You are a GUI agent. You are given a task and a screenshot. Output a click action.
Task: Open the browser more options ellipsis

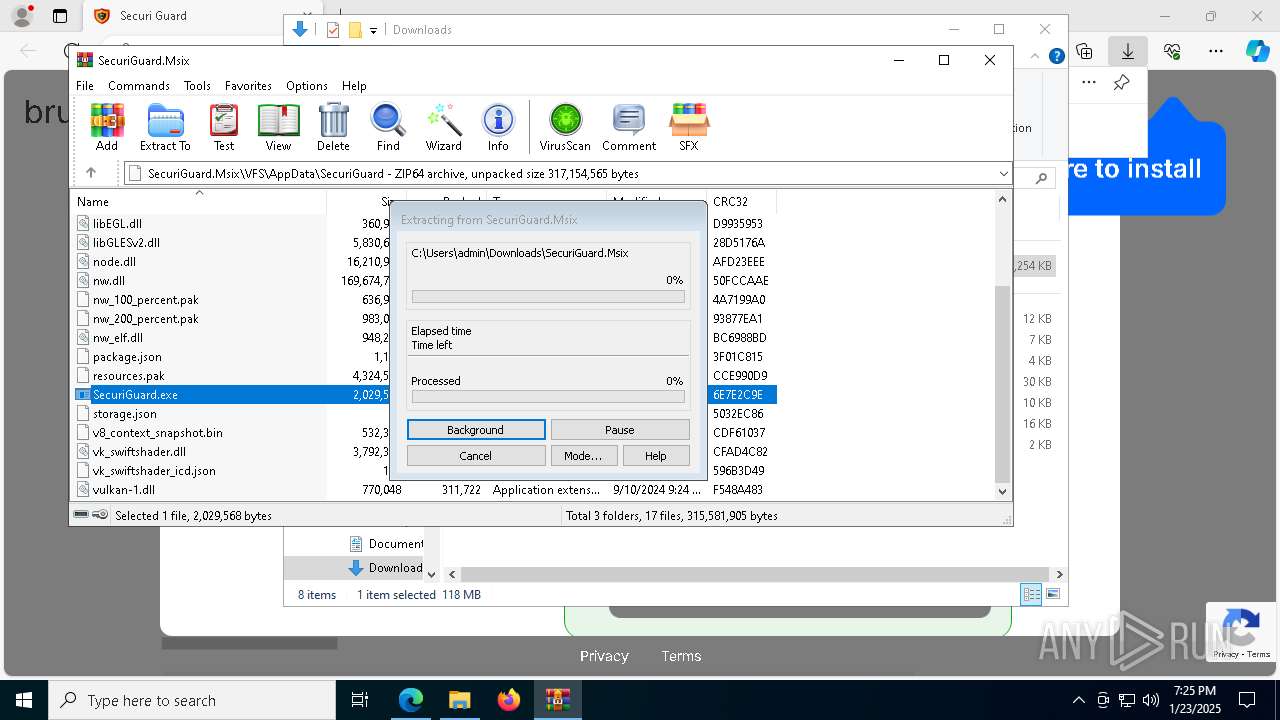coord(1216,50)
